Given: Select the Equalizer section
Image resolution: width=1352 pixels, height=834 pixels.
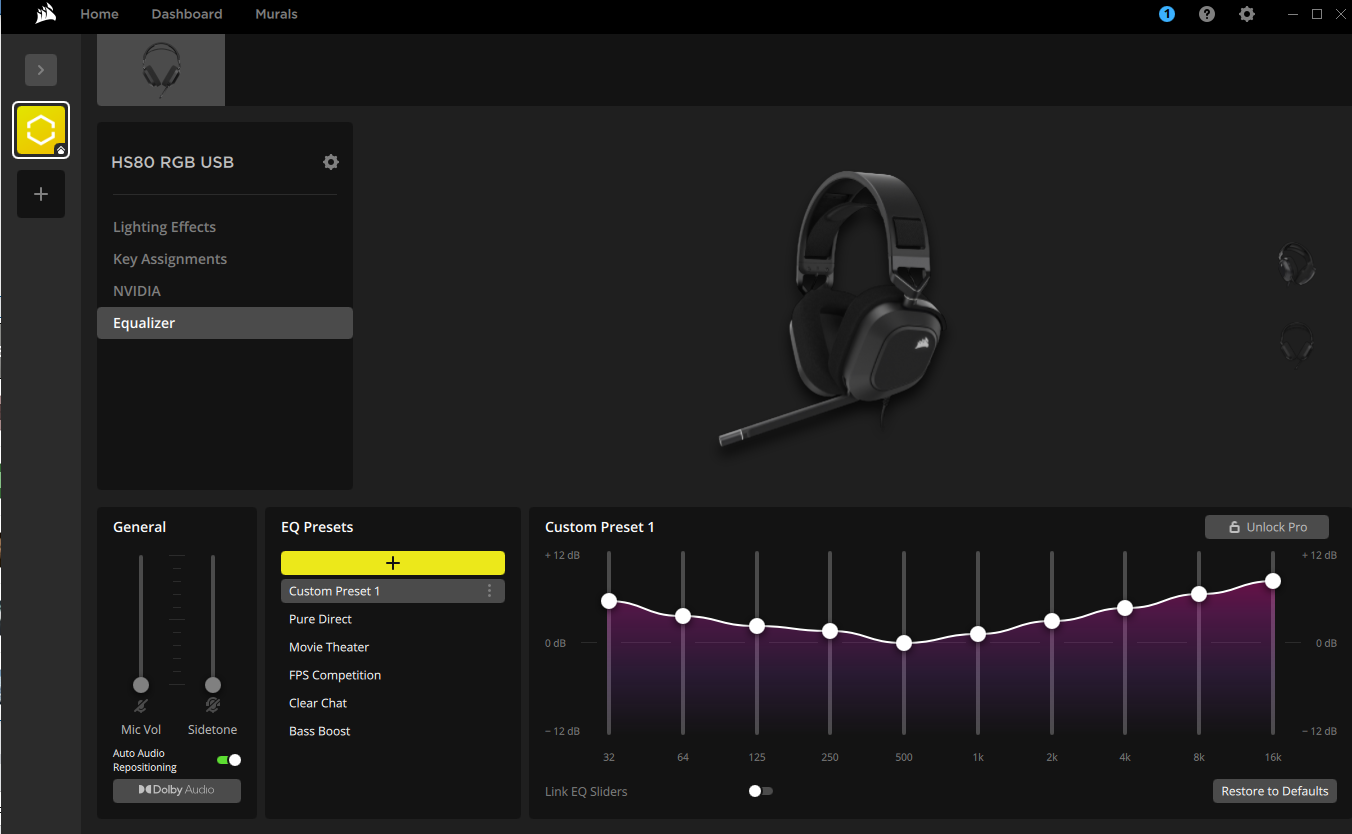Looking at the screenshot, I should 225,323.
